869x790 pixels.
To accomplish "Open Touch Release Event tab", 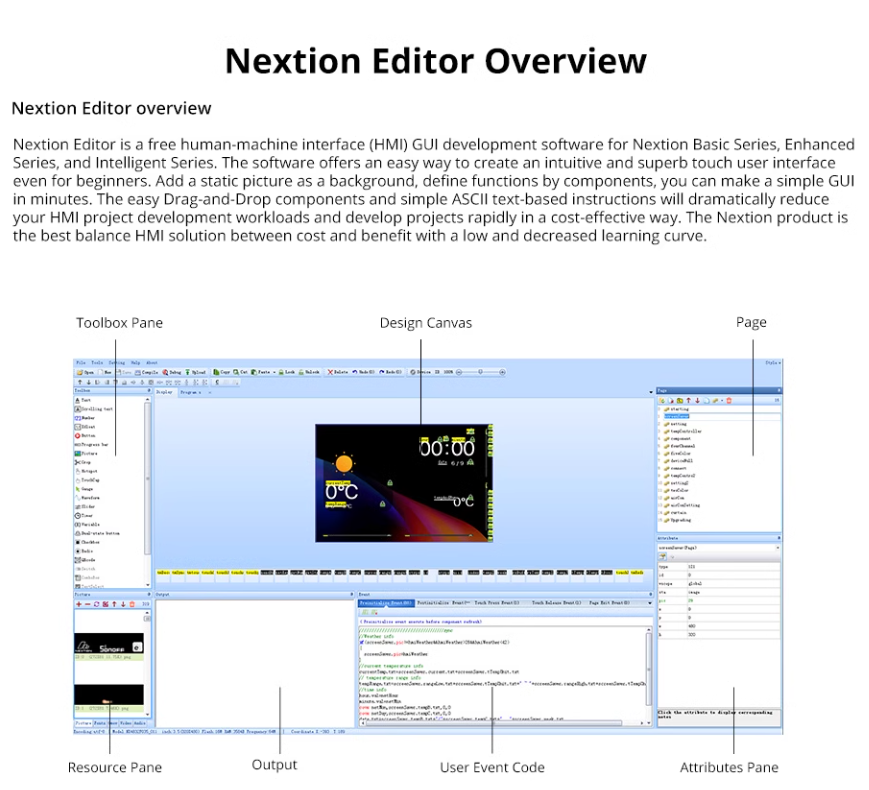I will [556, 602].
